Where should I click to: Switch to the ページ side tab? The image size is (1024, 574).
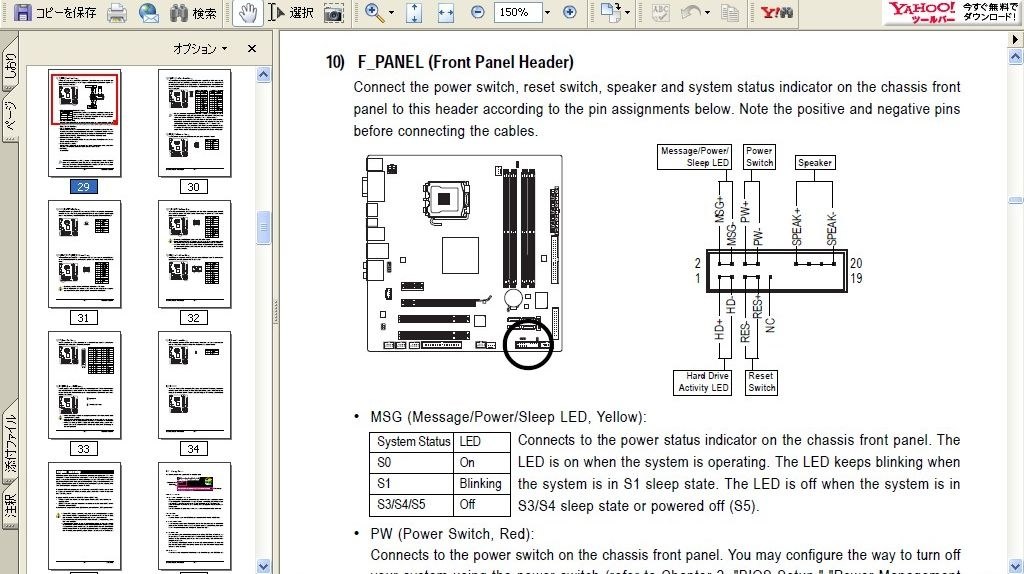click(x=9, y=118)
